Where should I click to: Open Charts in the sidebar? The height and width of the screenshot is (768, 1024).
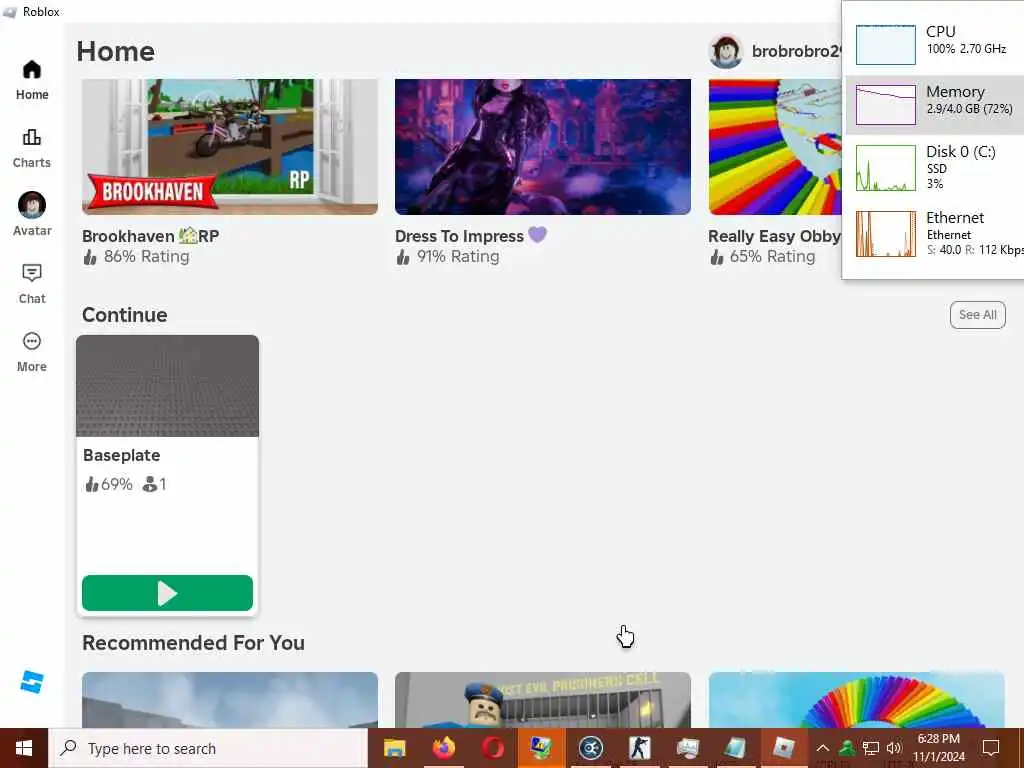pos(32,148)
